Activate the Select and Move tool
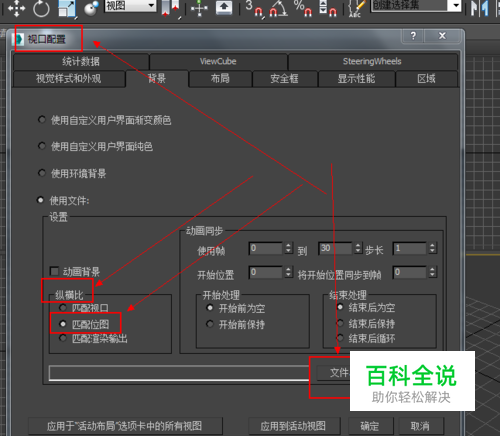 coord(16,8)
